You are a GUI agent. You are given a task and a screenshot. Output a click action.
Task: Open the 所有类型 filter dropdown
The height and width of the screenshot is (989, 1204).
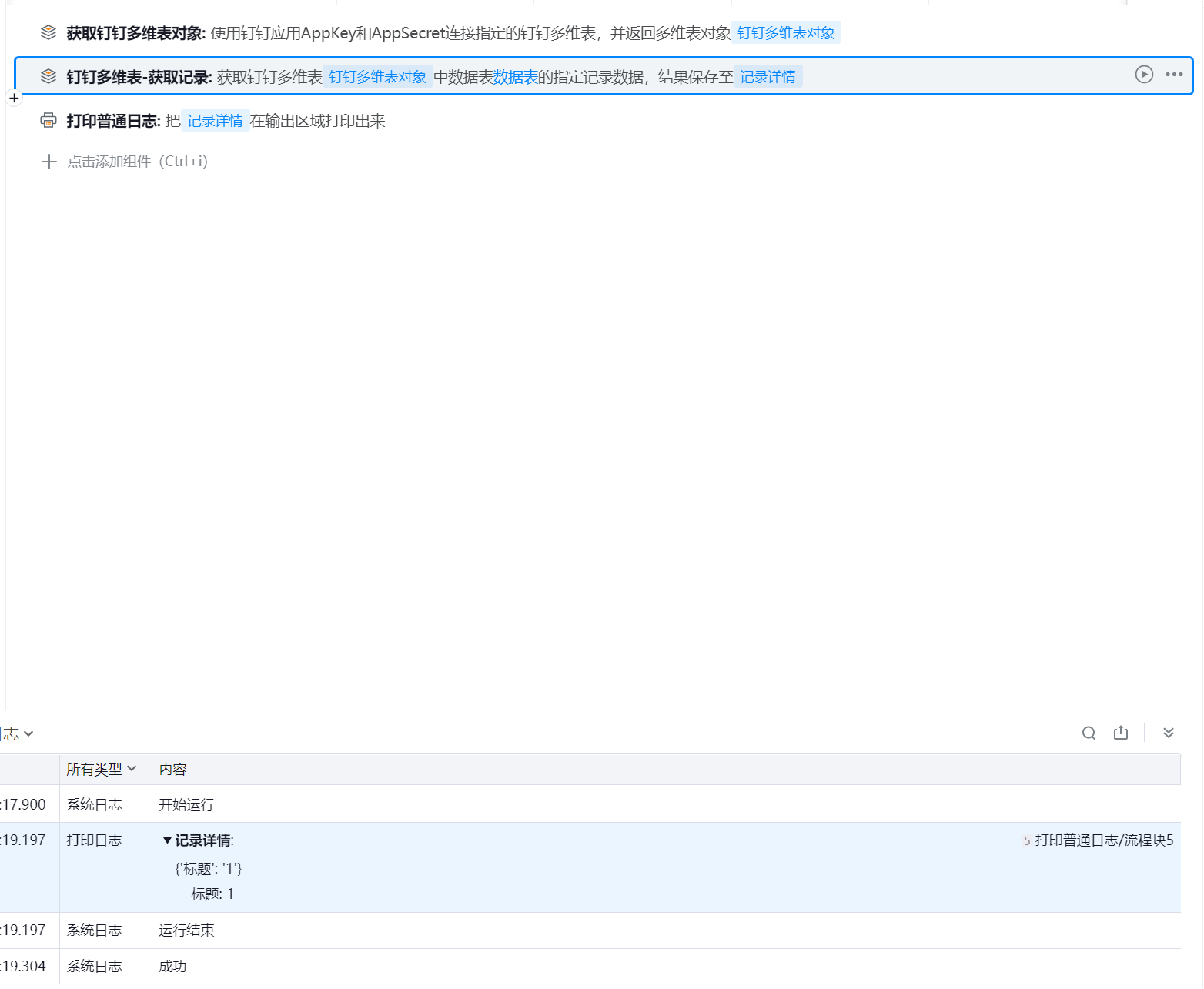[101, 769]
